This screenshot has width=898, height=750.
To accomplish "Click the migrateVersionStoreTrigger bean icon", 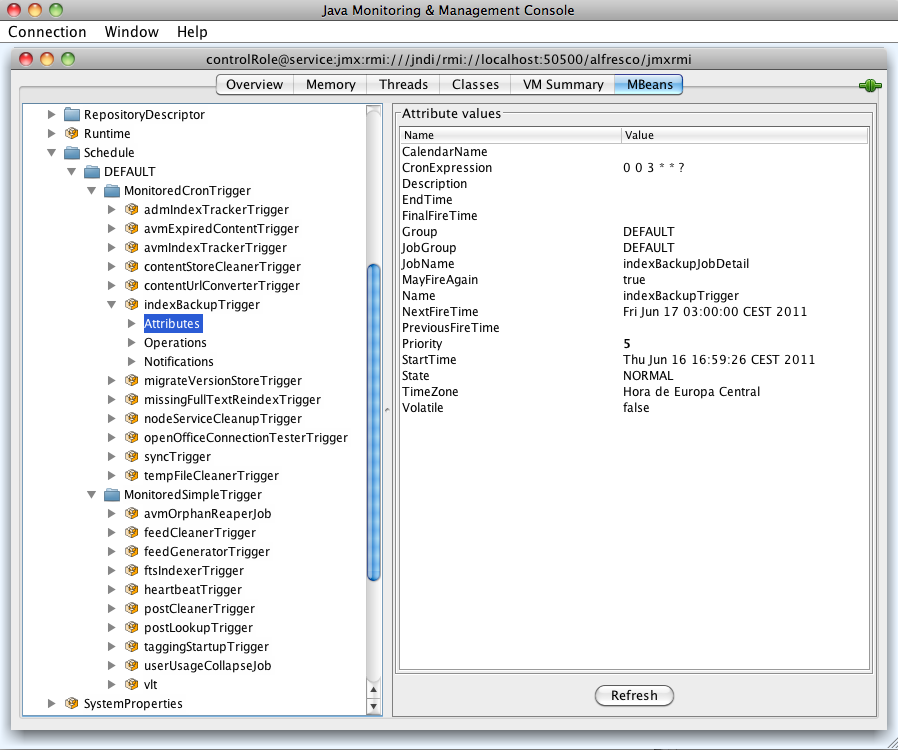I will click(132, 380).
